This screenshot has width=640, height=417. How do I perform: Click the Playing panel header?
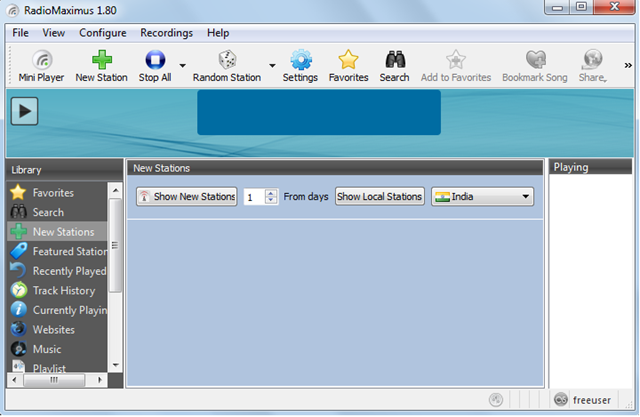pyautogui.click(x=591, y=167)
